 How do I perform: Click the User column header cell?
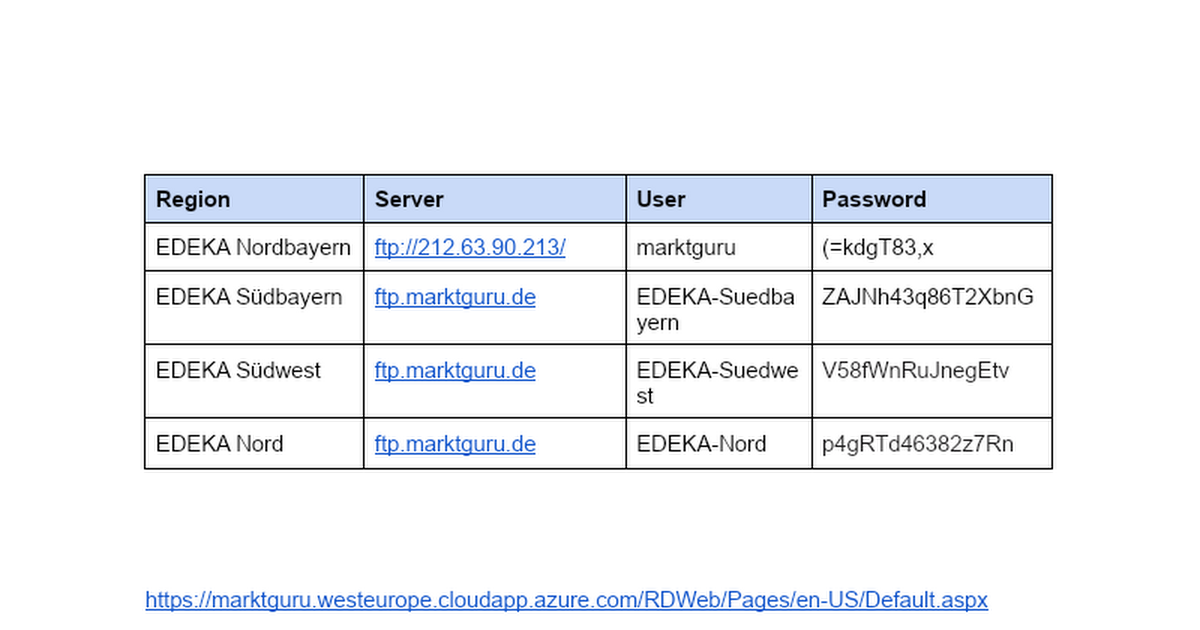pyautogui.click(x=718, y=199)
